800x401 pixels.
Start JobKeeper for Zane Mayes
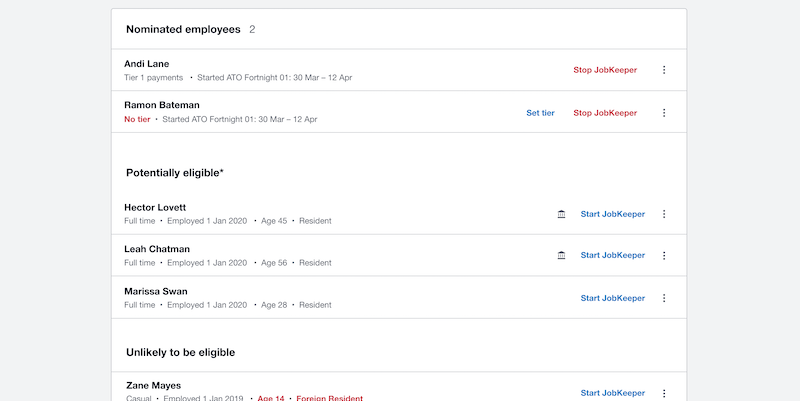[613, 393]
